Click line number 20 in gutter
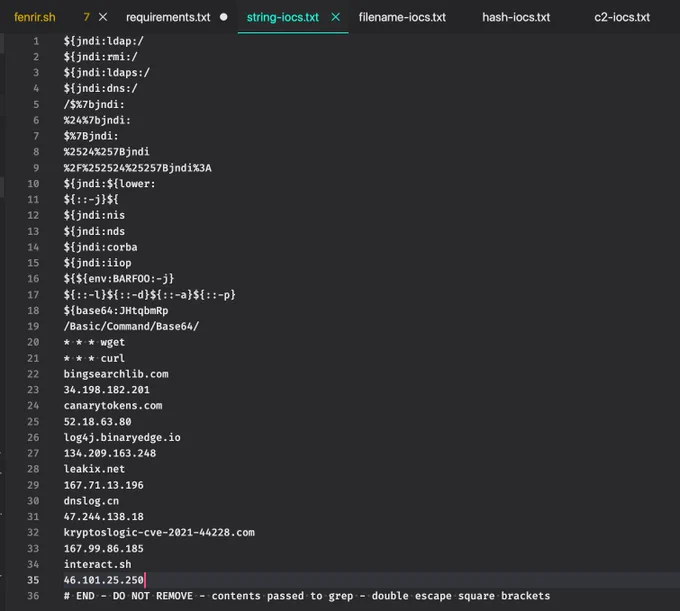Screen dimensions: 680x611 (x=33, y=342)
